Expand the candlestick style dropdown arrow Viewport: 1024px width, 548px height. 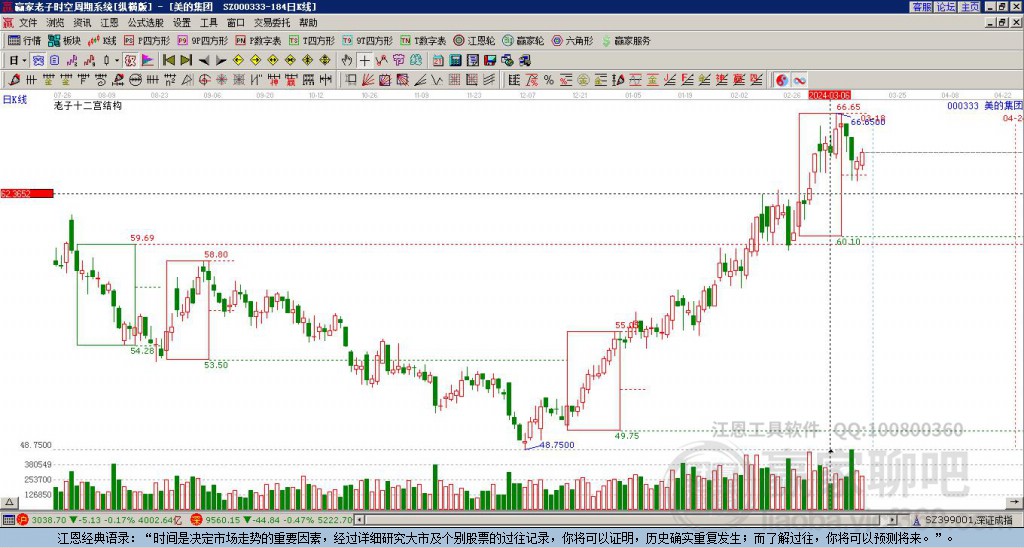click(x=117, y=60)
